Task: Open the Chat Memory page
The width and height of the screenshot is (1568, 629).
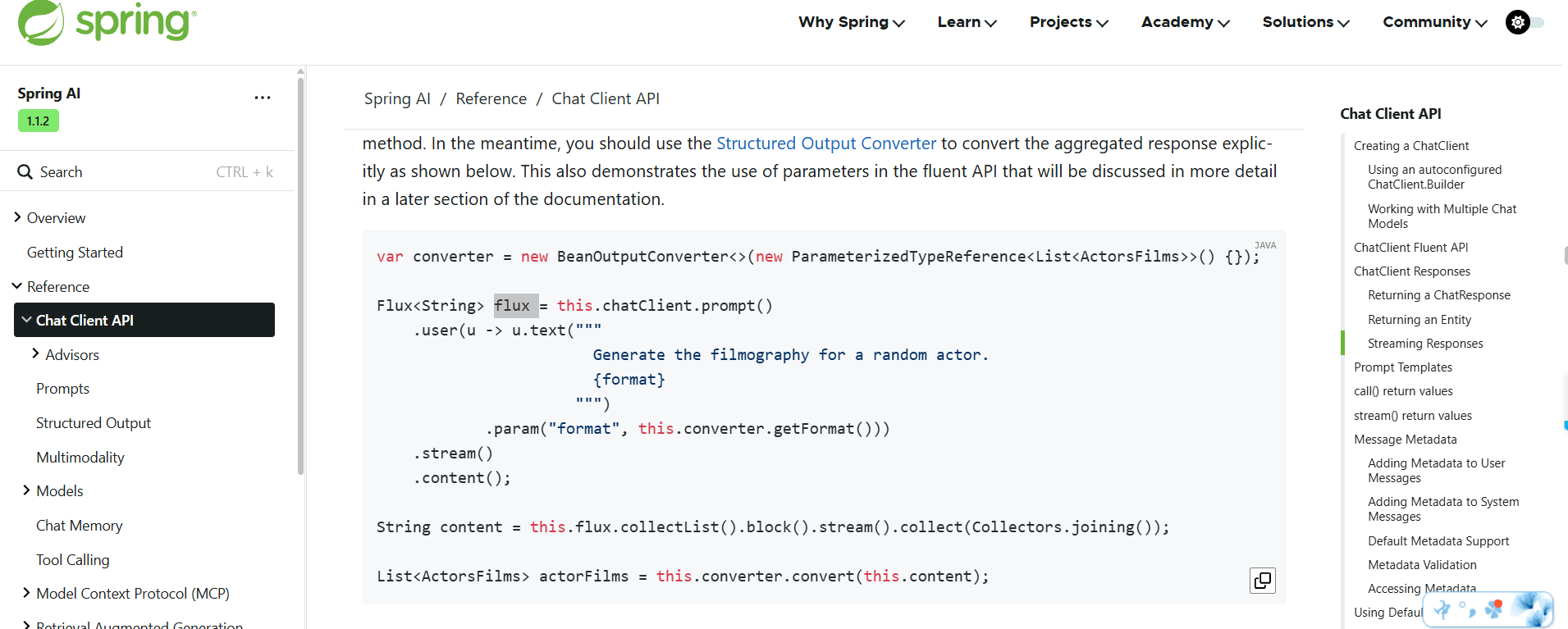Action: pos(80,526)
